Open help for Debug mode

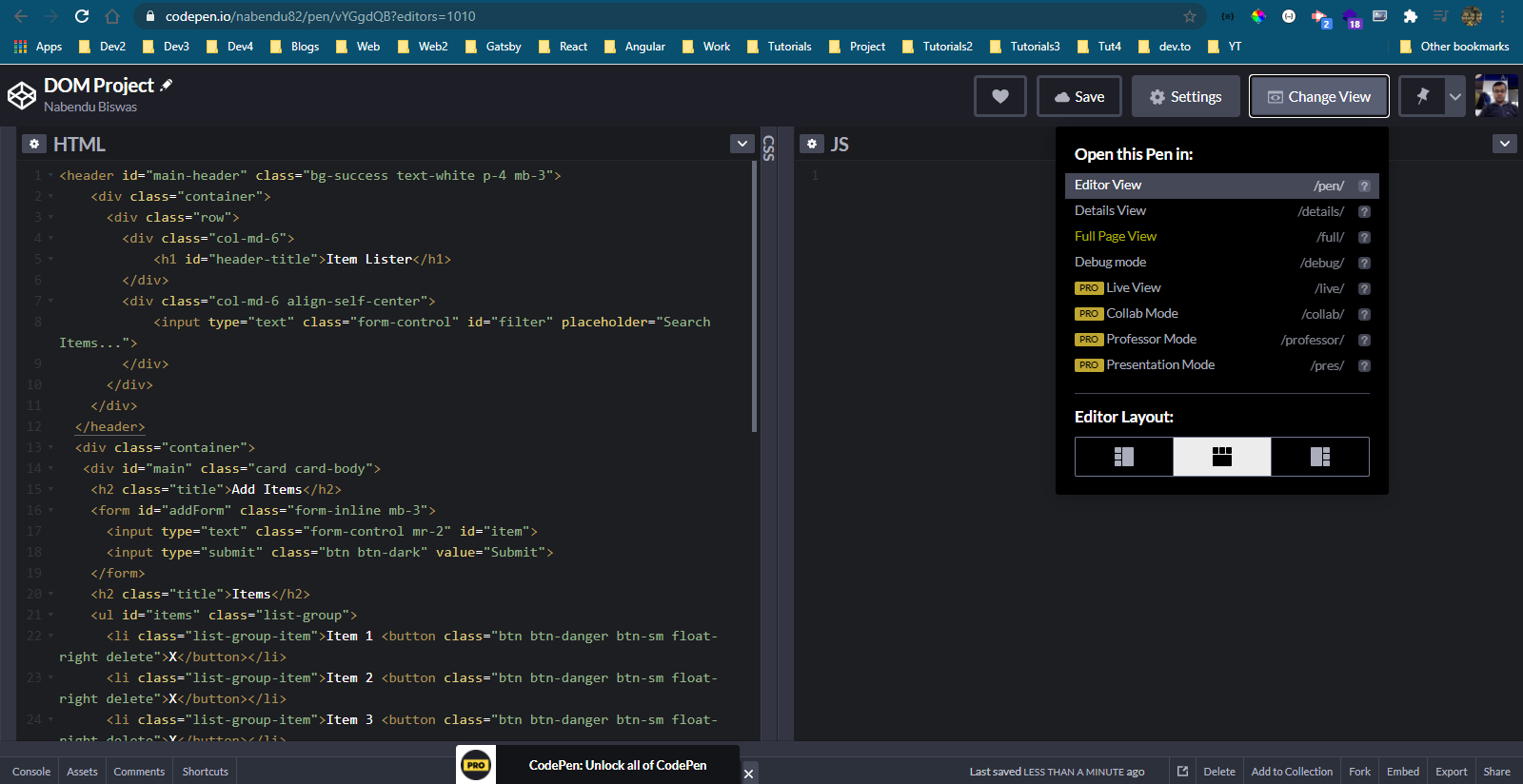[1364, 263]
